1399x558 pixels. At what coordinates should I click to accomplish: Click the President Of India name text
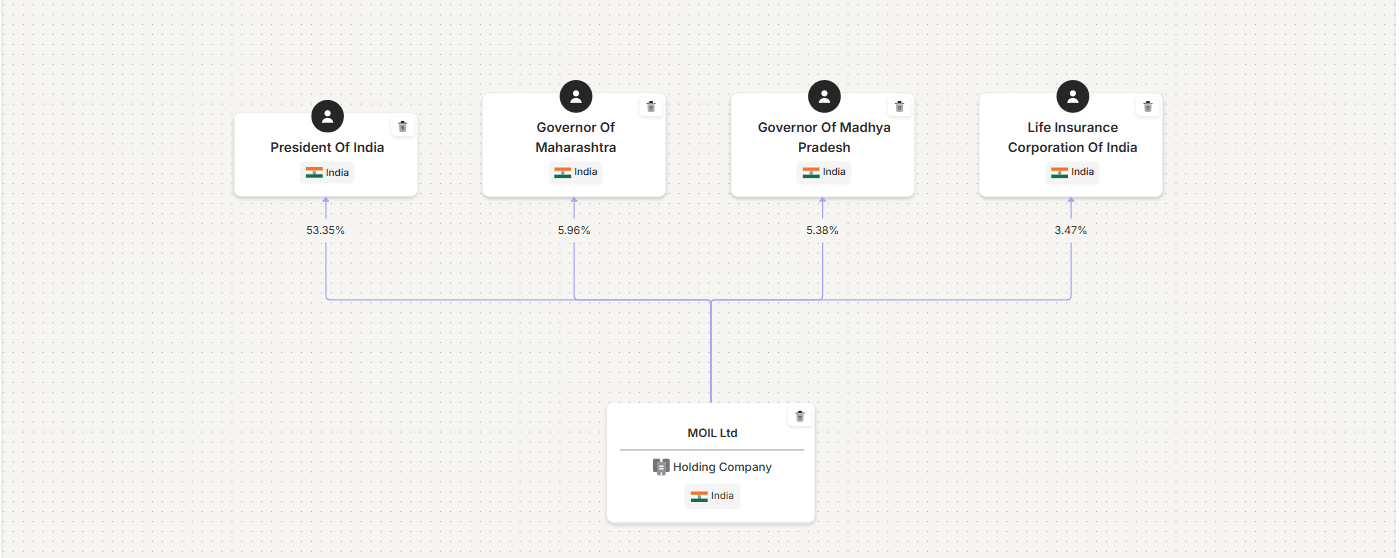click(x=327, y=148)
